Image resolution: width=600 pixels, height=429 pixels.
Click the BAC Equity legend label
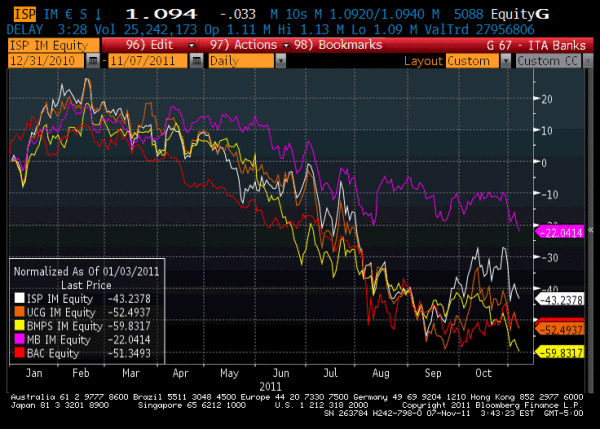(53, 353)
